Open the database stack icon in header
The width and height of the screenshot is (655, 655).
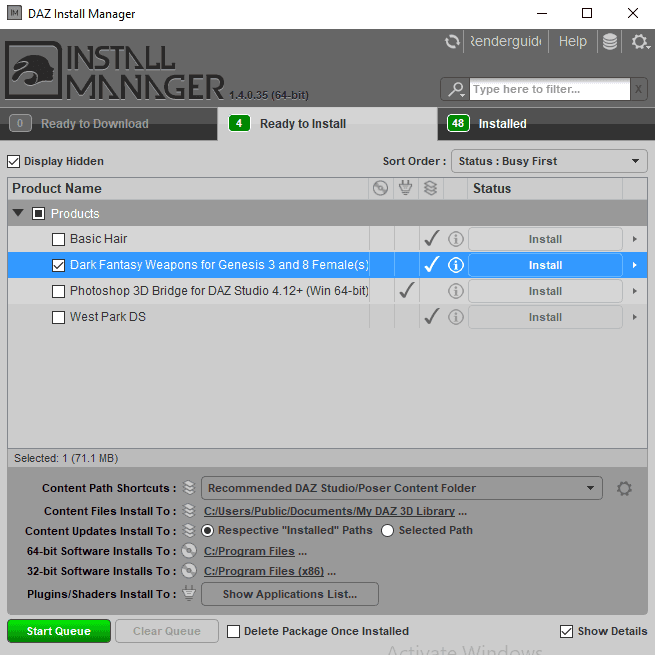click(609, 41)
